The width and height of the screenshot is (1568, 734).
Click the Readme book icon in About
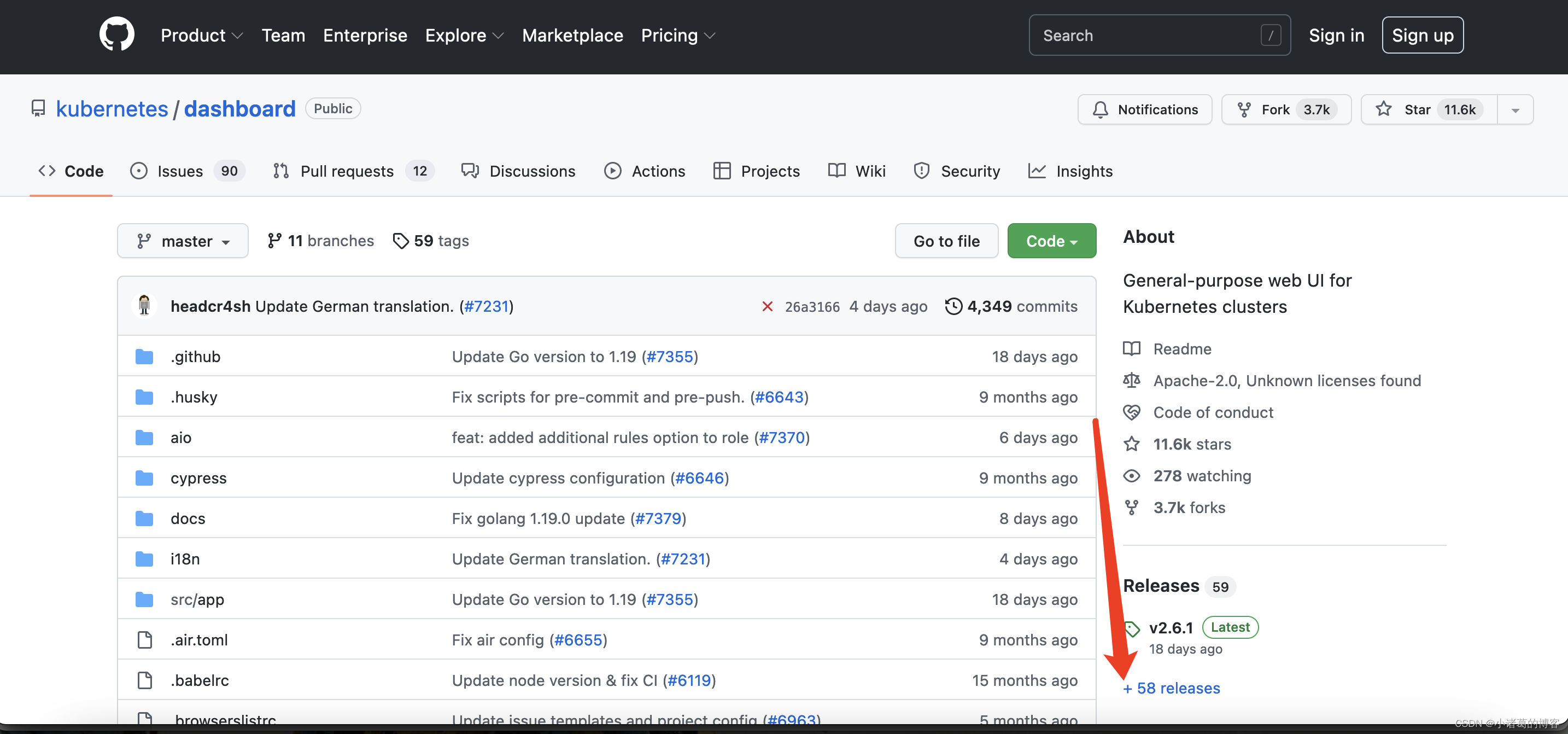pyautogui.click(x=1132, y=349)
